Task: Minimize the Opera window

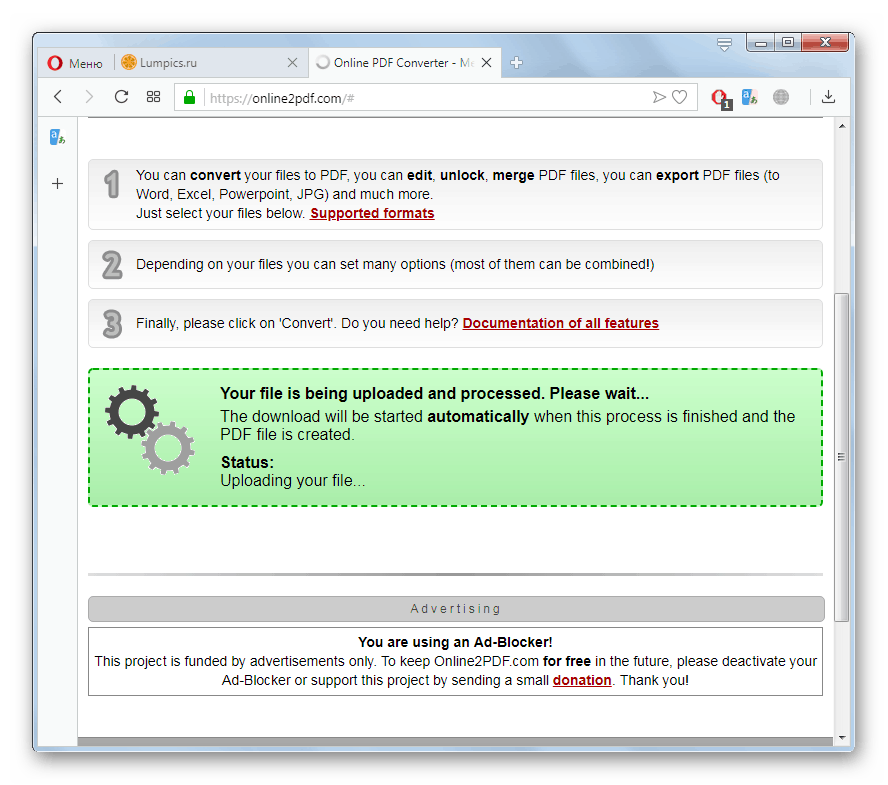Action: pos(761,42)
